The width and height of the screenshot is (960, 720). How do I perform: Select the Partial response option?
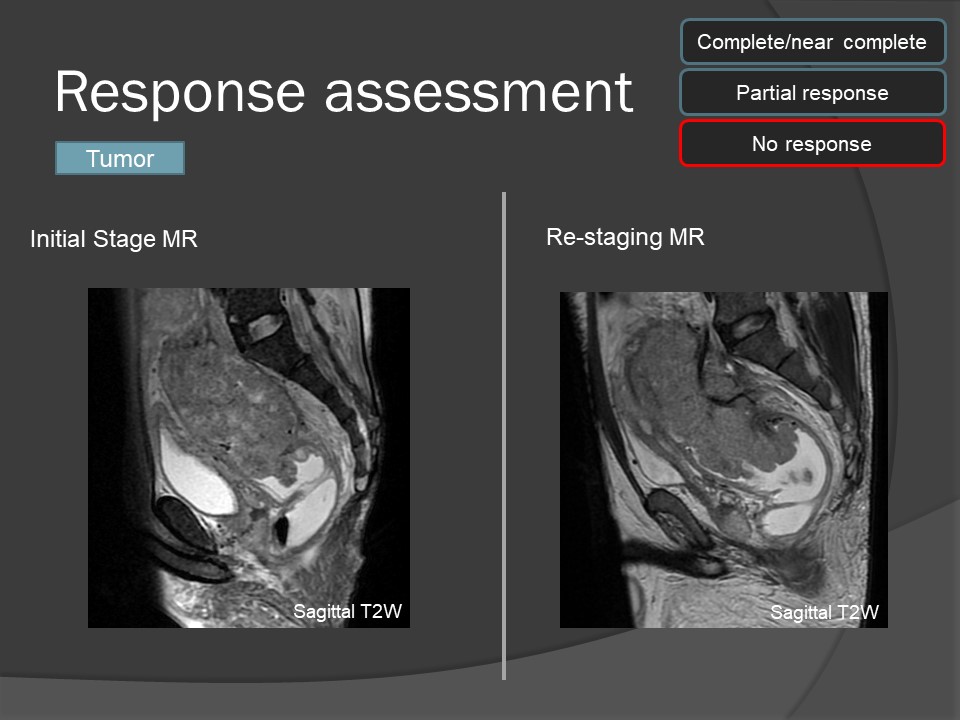click(x=812, y=93)
